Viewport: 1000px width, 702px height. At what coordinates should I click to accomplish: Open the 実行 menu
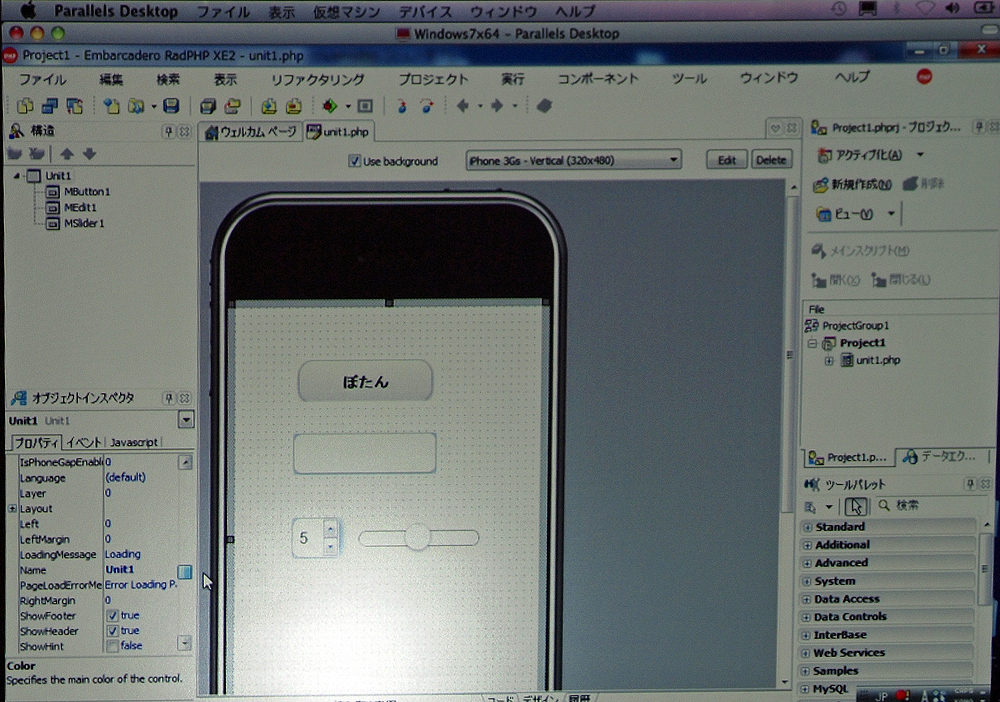click(x=513, y=79)
